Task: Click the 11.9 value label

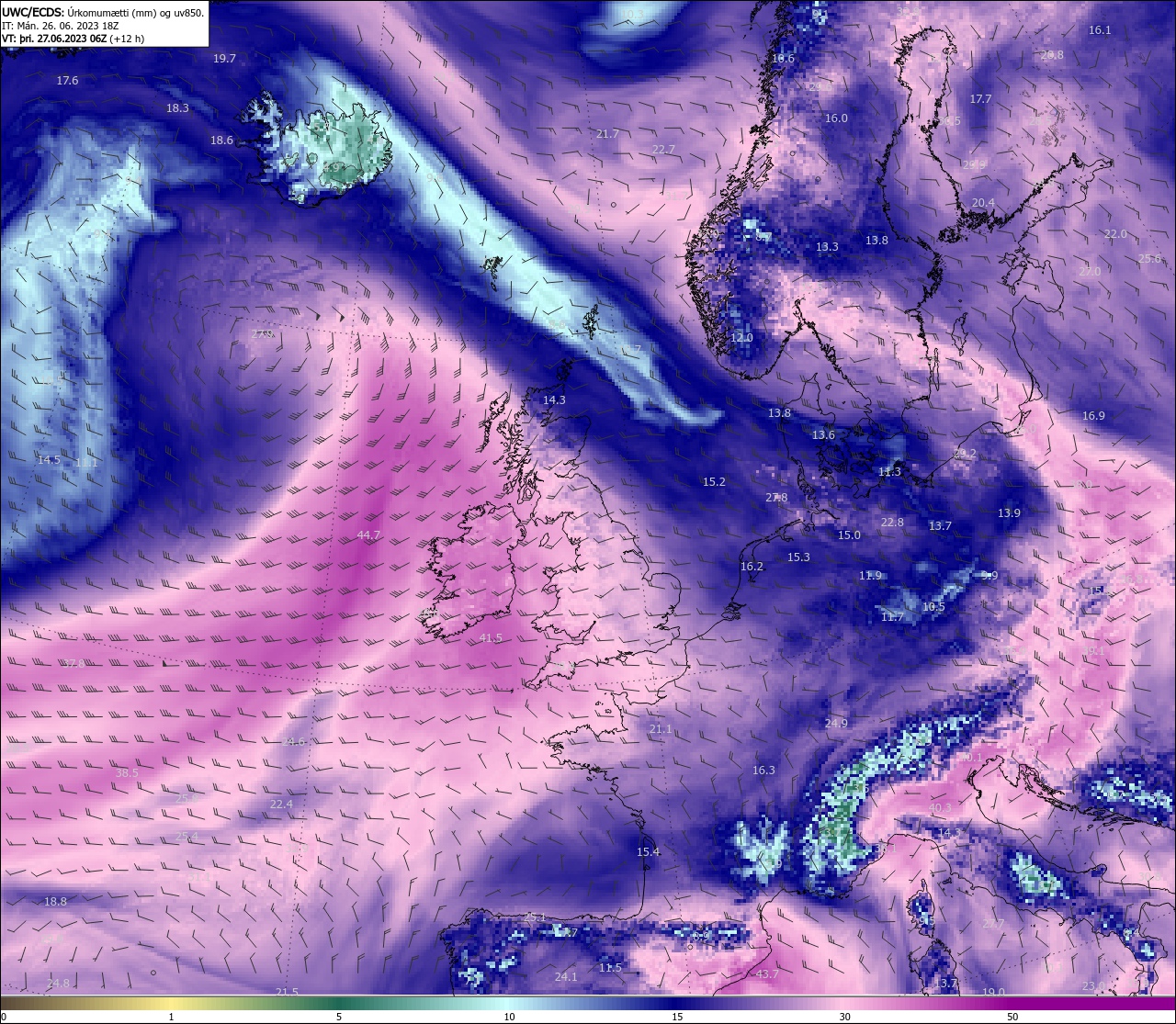Action: coord(870,576)
